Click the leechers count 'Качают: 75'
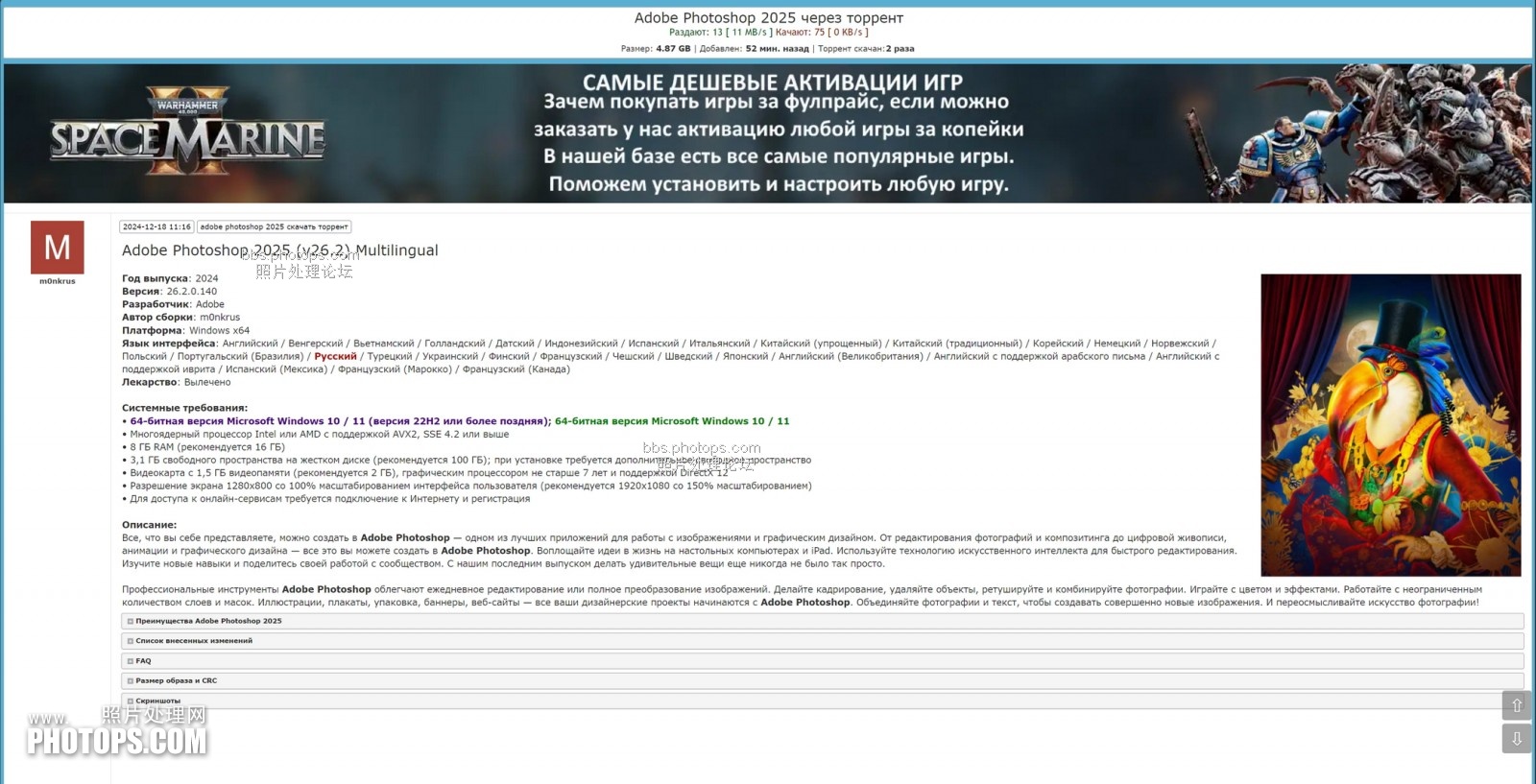Viewport: 1536px width, 784px height. pos(800,33)
